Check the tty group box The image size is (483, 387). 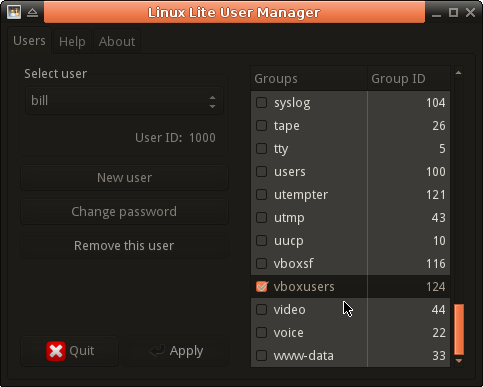point(261,149)
